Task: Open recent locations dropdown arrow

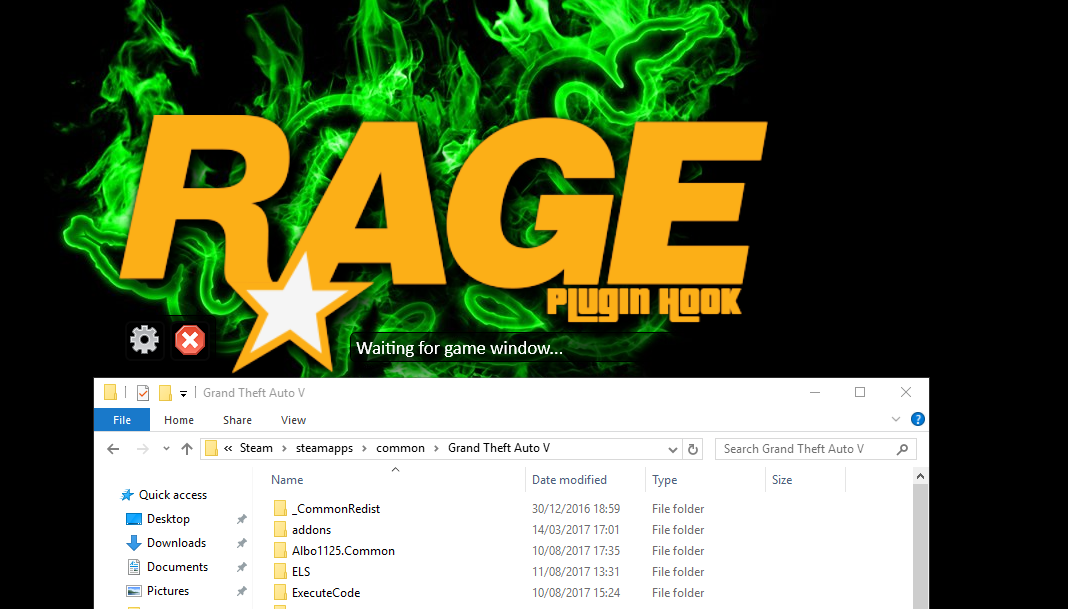Action: tap(166, 448)
